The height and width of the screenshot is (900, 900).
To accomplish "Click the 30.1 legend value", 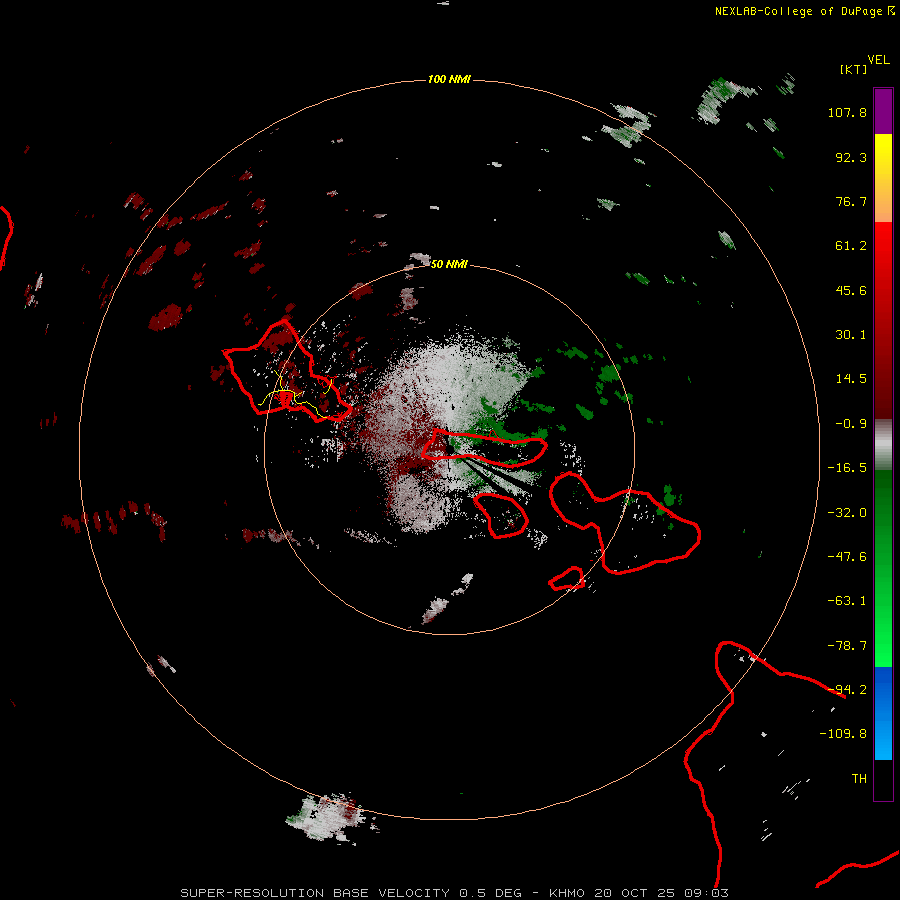I will [x=851, y=335].
